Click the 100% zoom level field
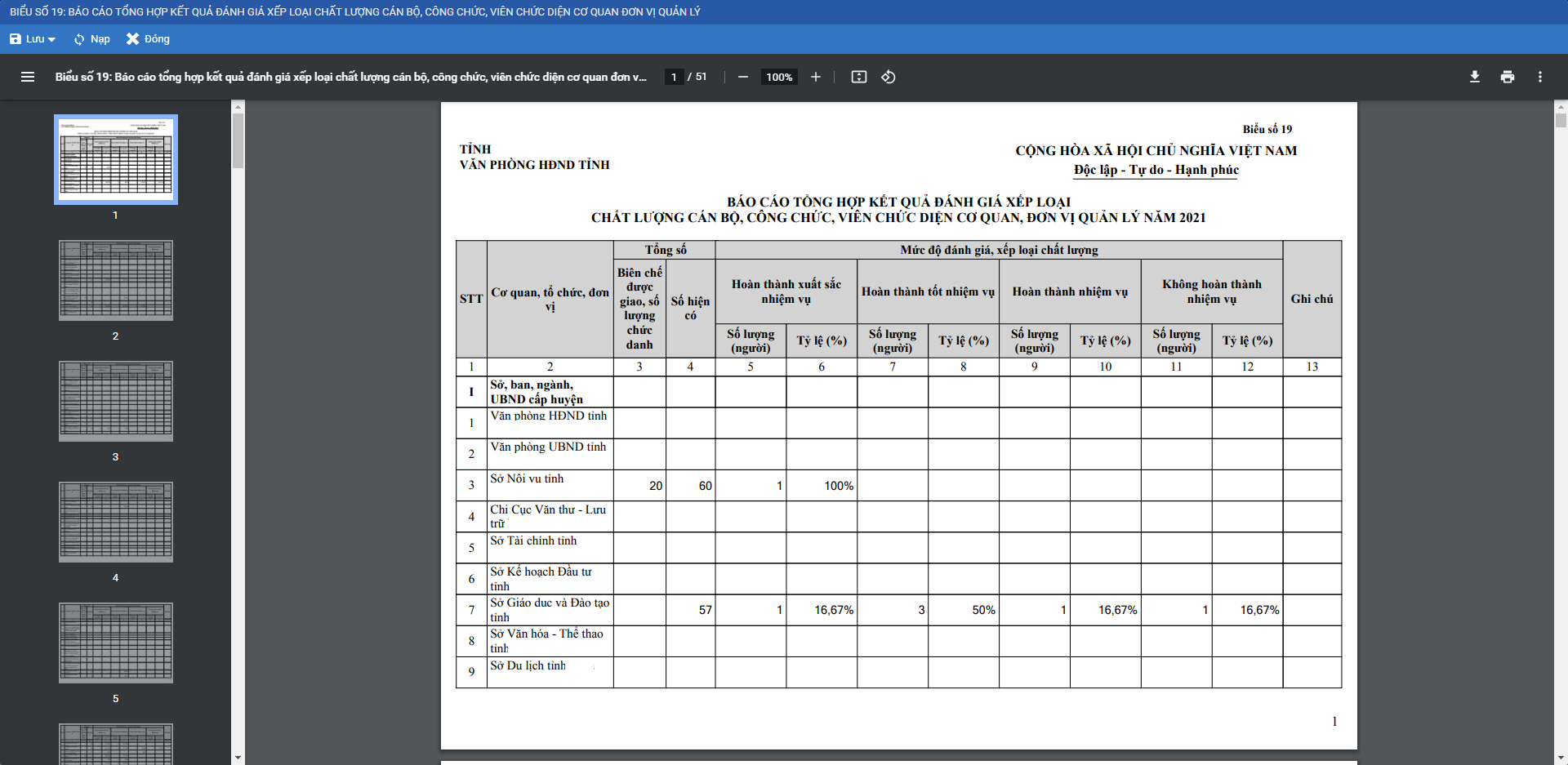This screenshot has height=765, width=1568. [x=778, y=77]
